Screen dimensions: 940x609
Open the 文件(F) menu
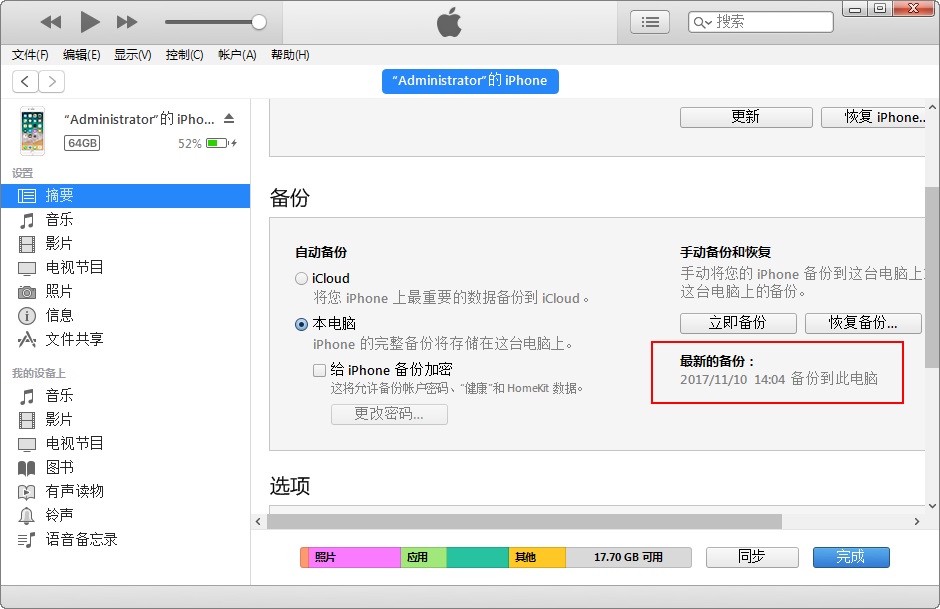click(30, 55)
